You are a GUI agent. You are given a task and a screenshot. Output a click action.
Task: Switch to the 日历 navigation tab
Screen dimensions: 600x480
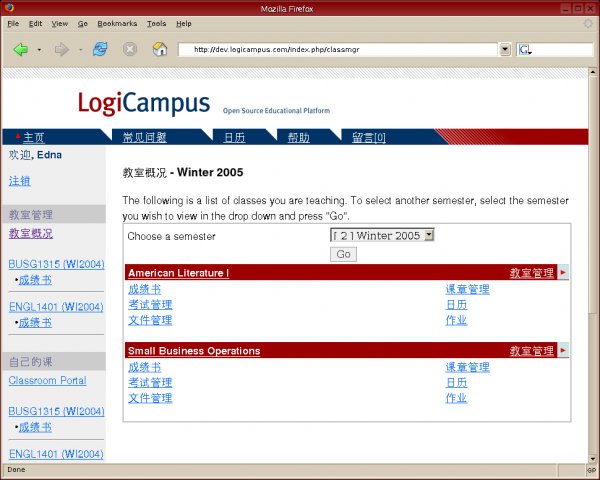click(x=234, y=137)
